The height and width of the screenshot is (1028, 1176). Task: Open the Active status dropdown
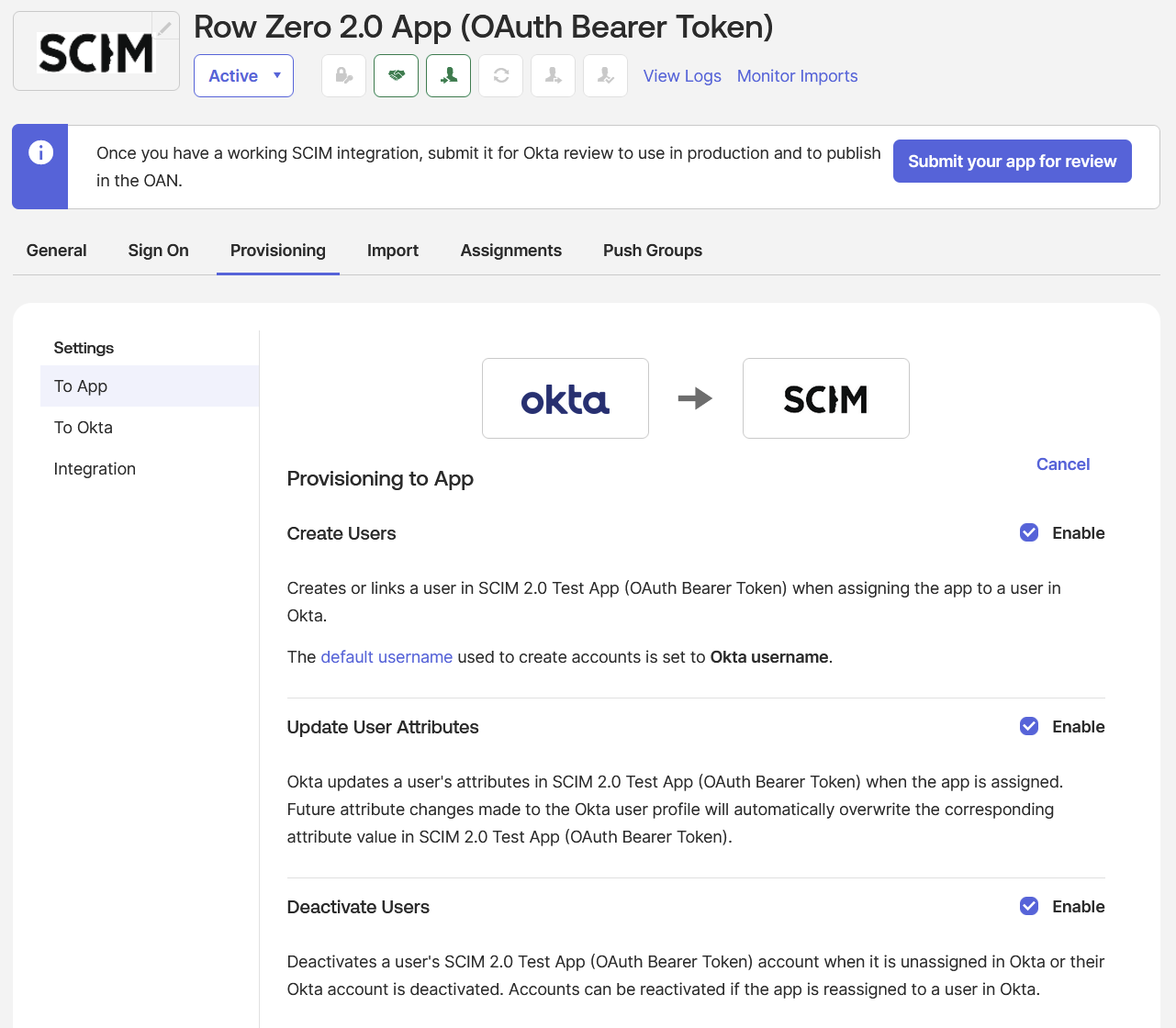[x=243, y=75]
